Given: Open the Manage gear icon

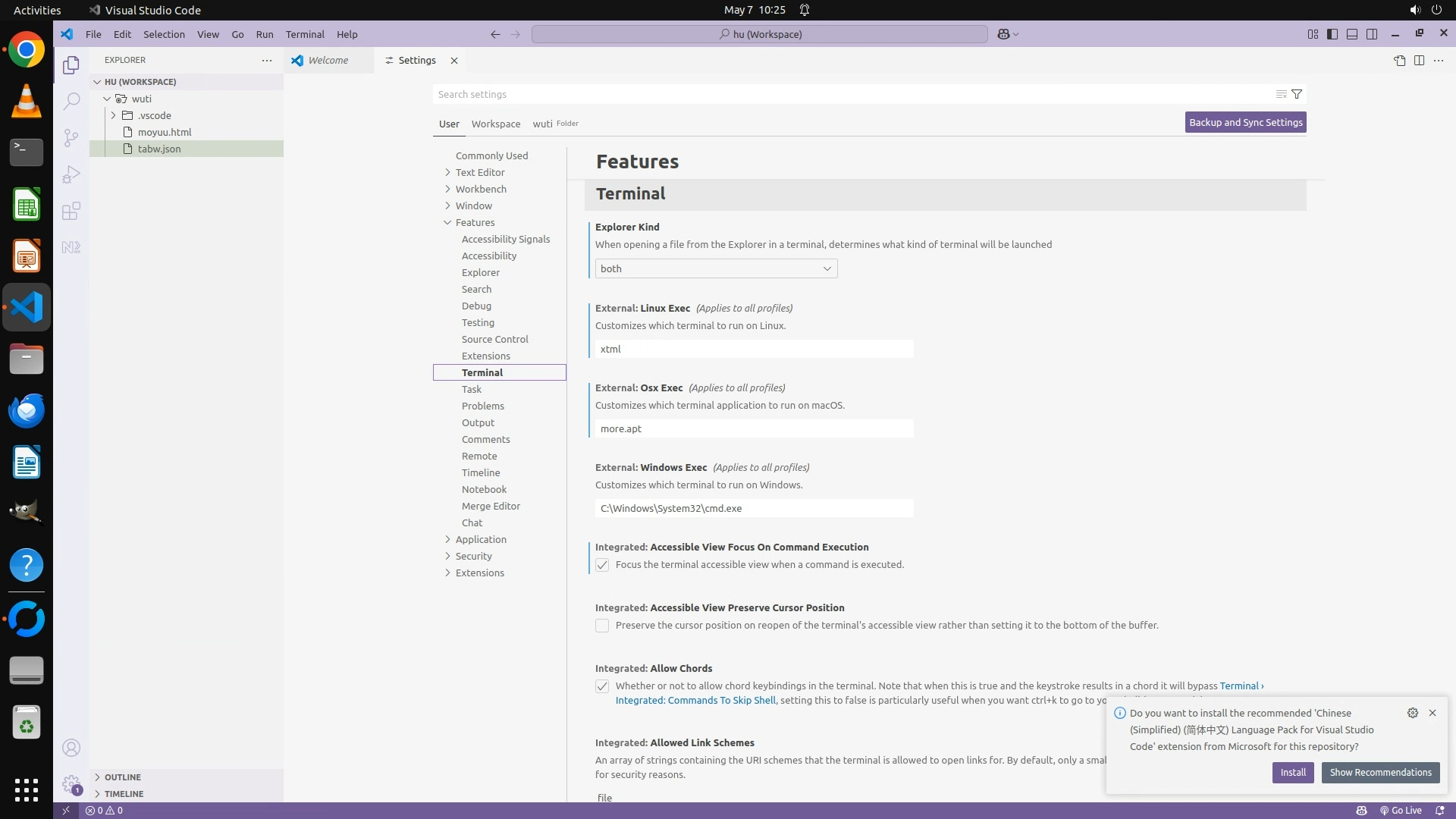Looking at the screenshot, I should tap(71, 783).
